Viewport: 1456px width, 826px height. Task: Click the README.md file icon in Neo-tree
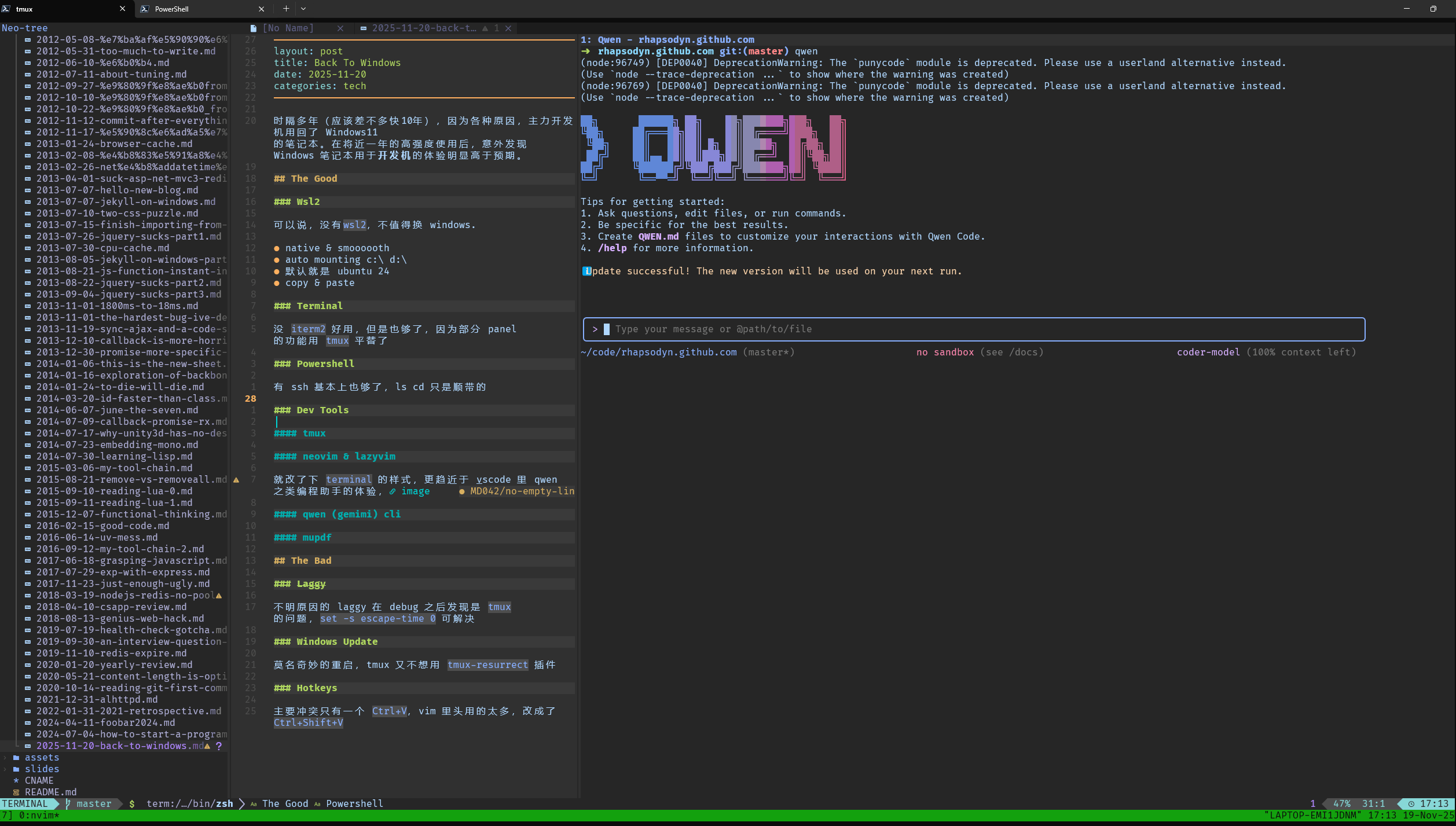[17, 792]
